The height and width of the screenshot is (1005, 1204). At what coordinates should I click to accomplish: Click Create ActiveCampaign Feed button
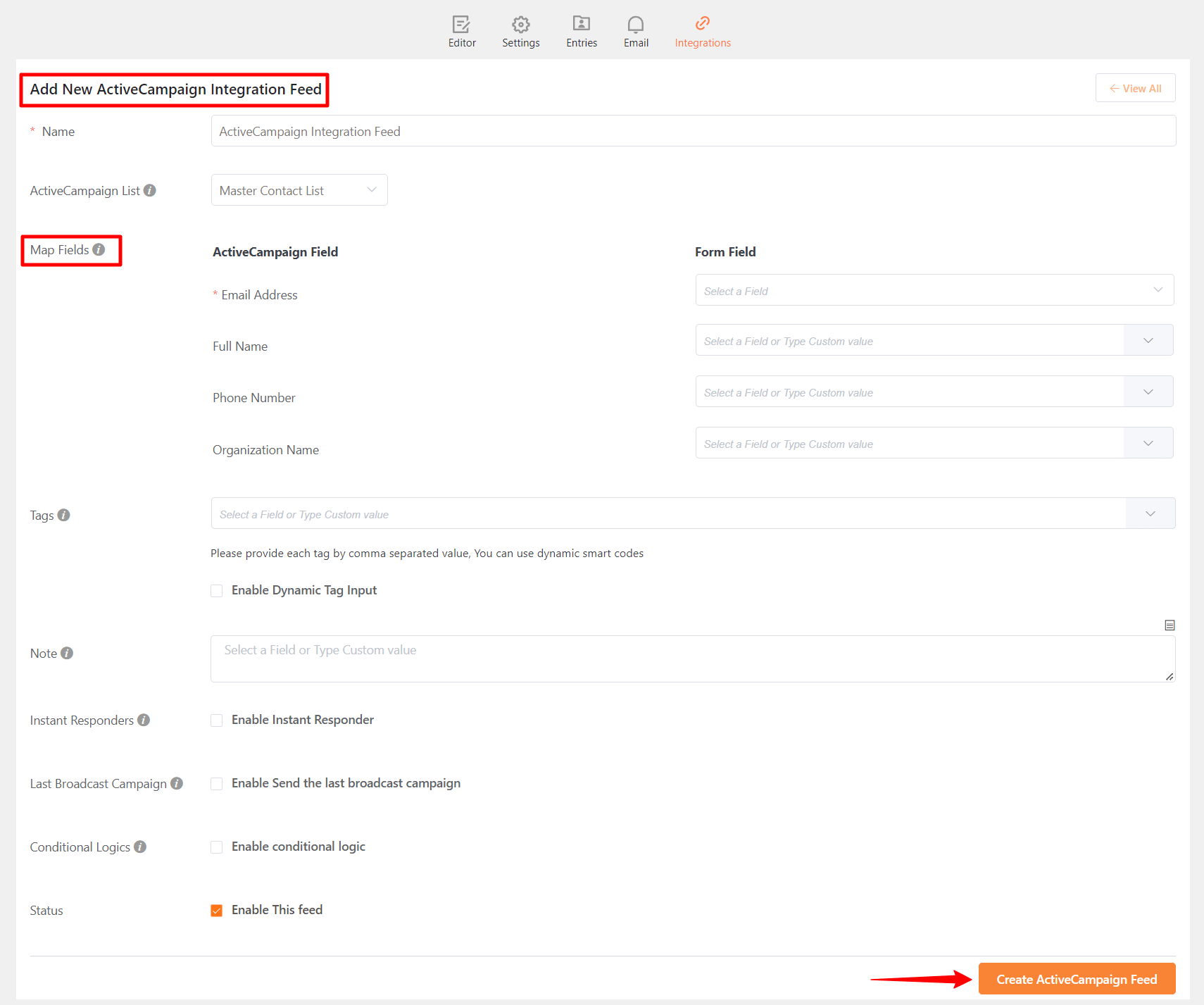tap(1077, 979)
